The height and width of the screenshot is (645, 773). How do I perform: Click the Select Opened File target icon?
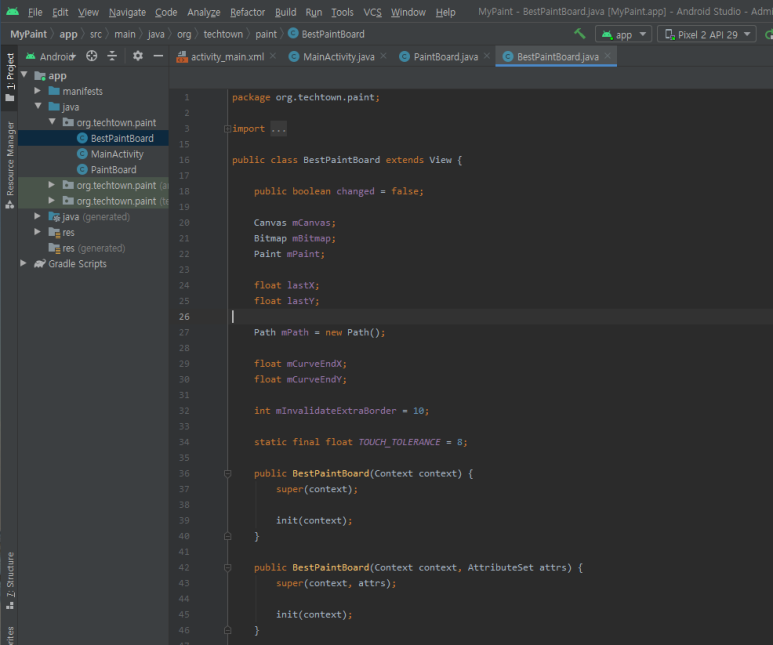[x=92, y=56]
